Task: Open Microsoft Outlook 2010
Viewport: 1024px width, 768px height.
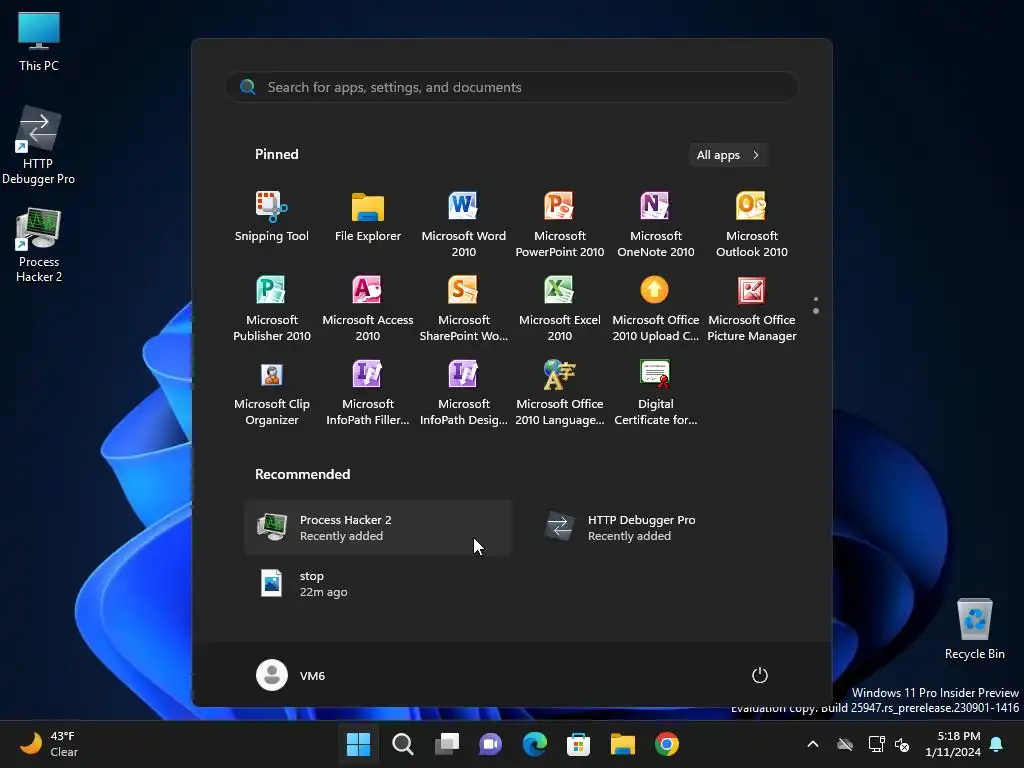Action: [x=752, y=224]
